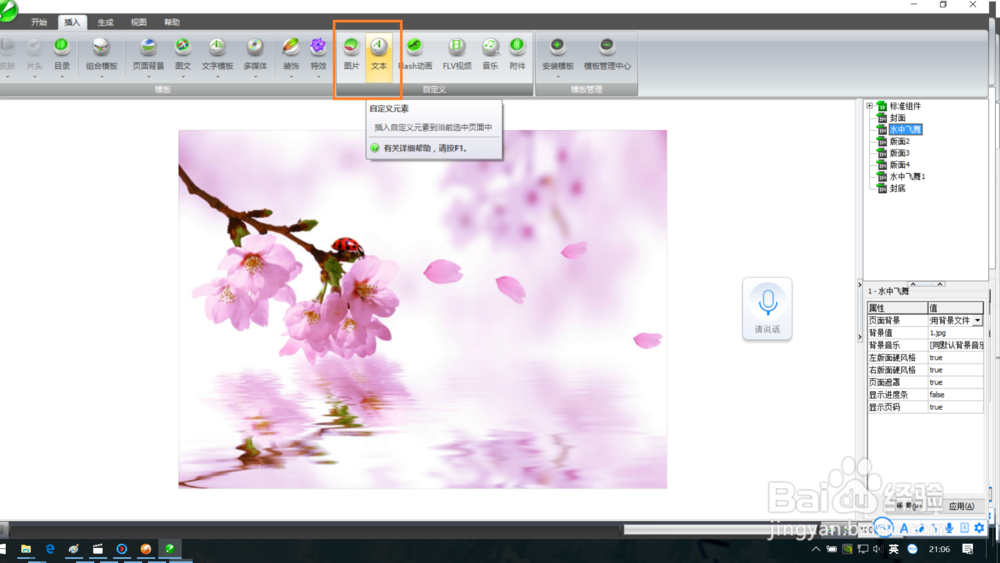
Task: Select the 版面4 page in the tree
Action: click(899, 165)
